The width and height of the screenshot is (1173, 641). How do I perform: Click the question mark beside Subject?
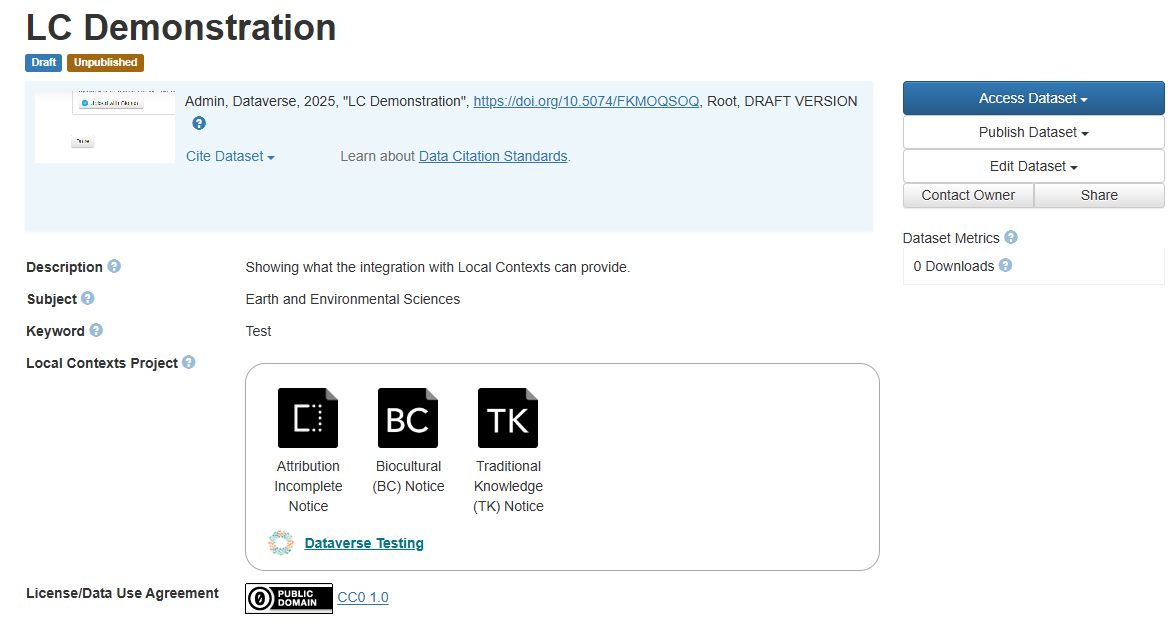click(x=86, y=298)
